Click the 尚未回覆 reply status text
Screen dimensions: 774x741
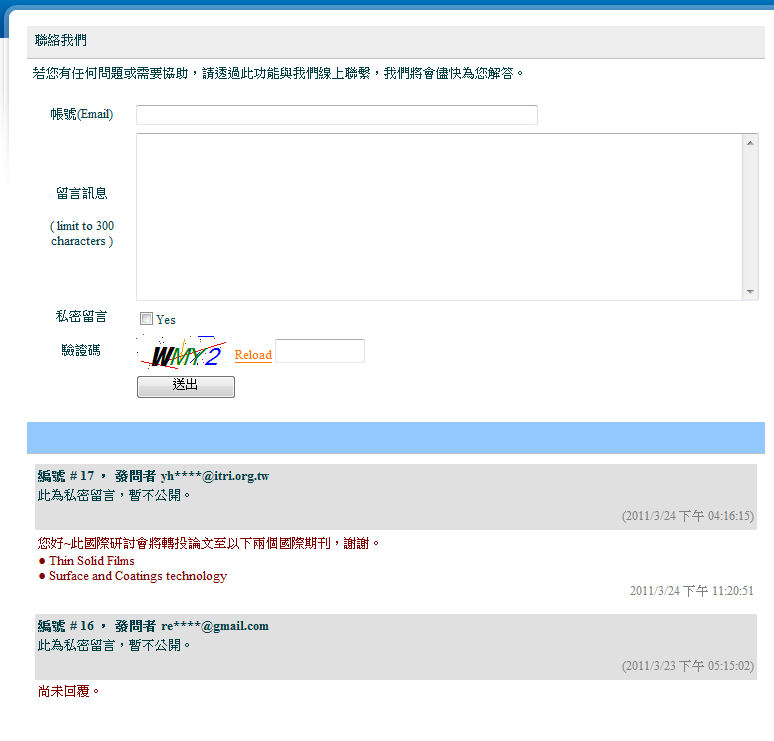point(69,691)
